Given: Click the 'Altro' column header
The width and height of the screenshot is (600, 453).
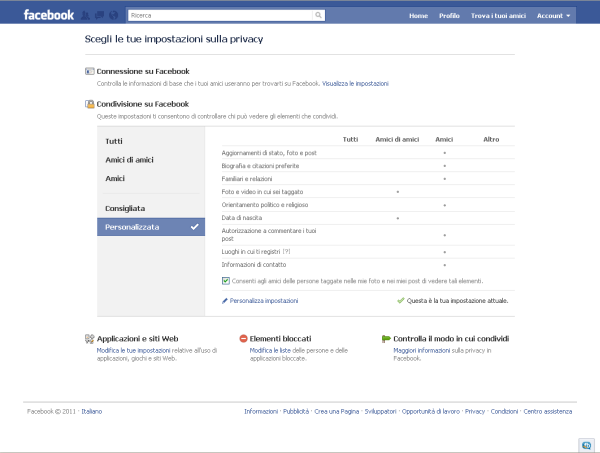Looking at the screenshot, I should (491, 140).
